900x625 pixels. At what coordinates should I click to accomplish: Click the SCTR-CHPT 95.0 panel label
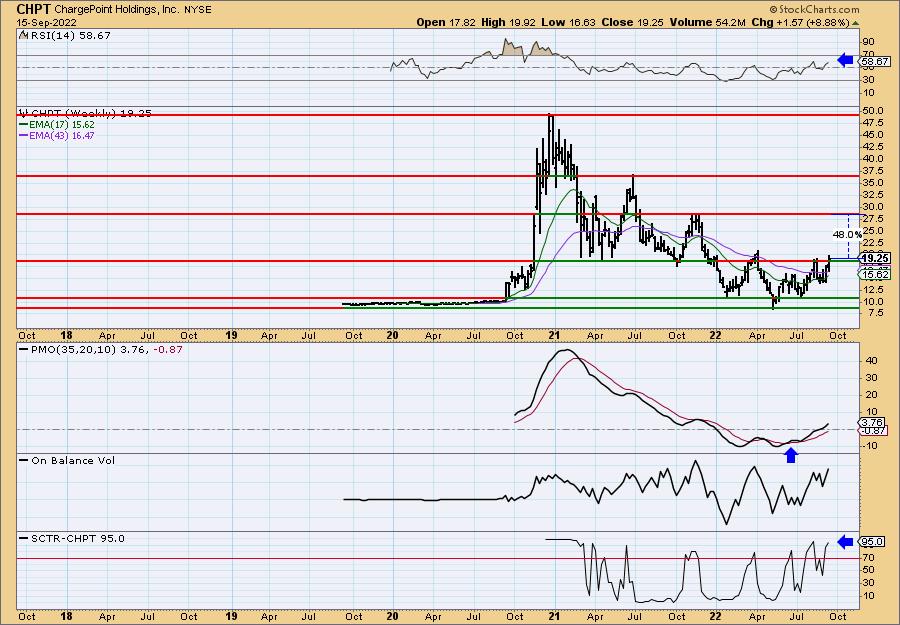click(77, 538)
